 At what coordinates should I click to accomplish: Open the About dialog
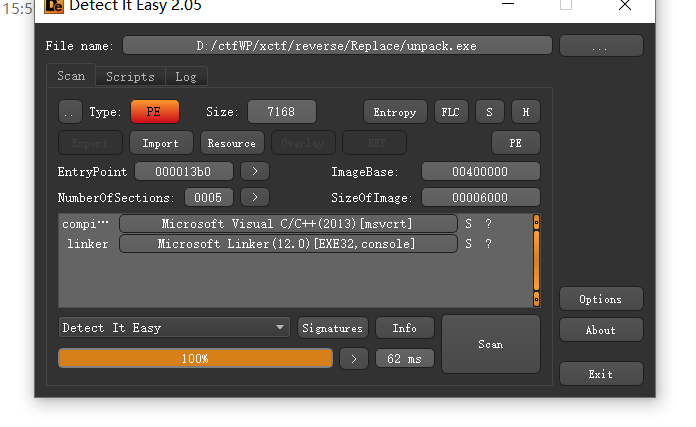coord(601,330)
